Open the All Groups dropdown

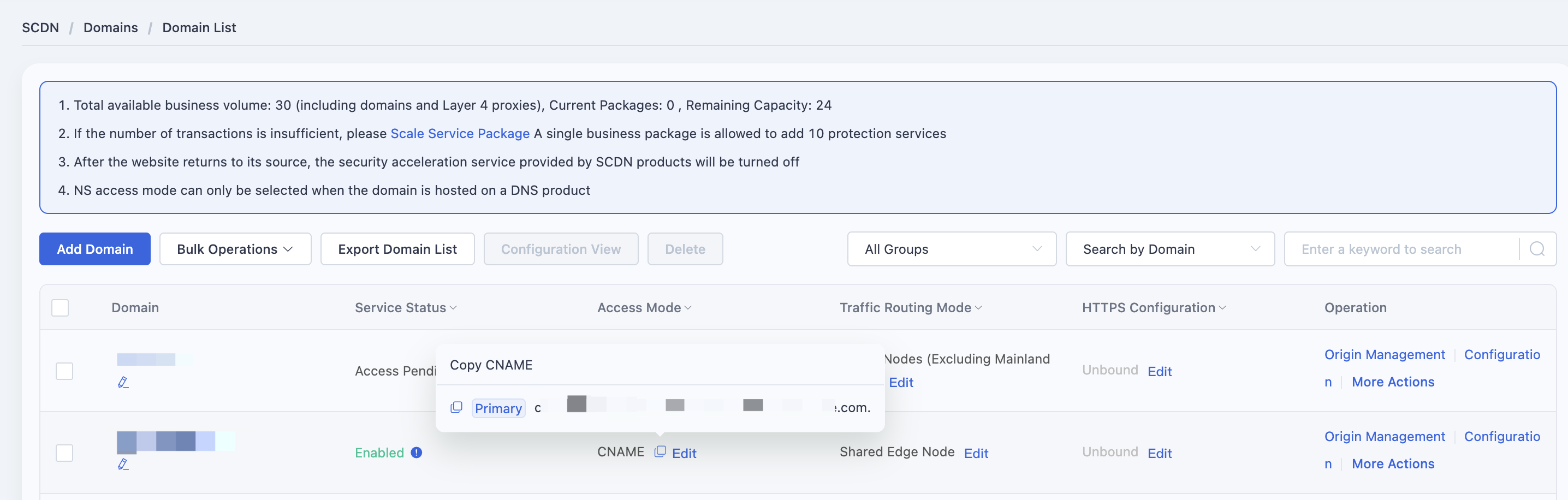[952, 249]
